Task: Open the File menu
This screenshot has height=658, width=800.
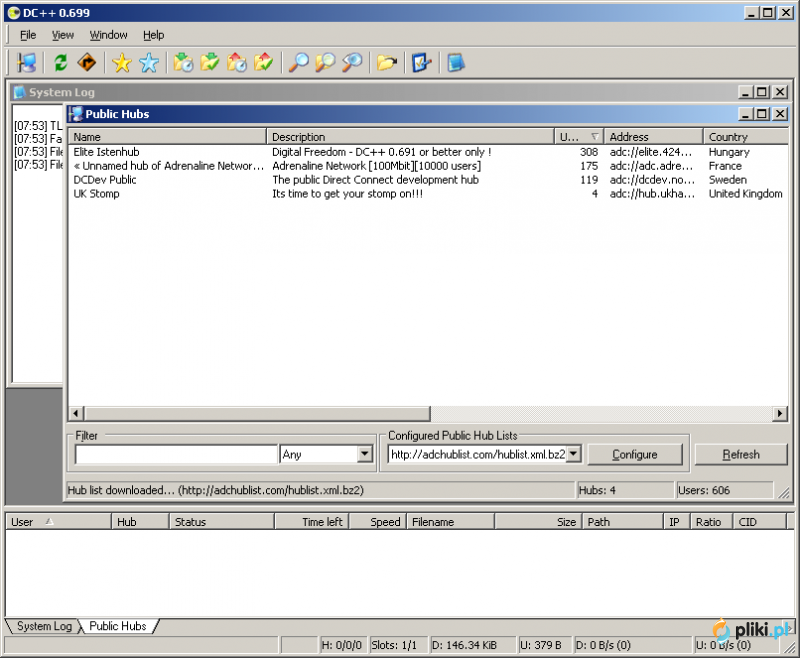Action: coord(28,35)
